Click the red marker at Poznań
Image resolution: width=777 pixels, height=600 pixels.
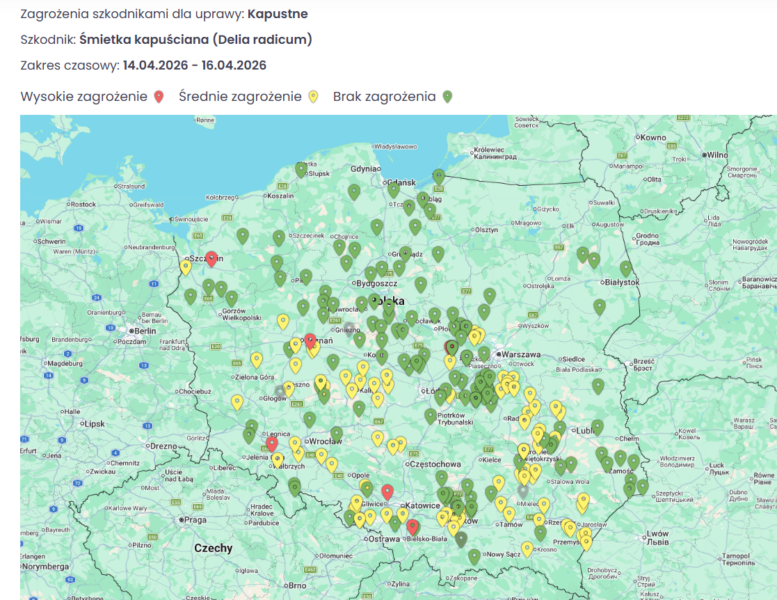pos(310,341)
